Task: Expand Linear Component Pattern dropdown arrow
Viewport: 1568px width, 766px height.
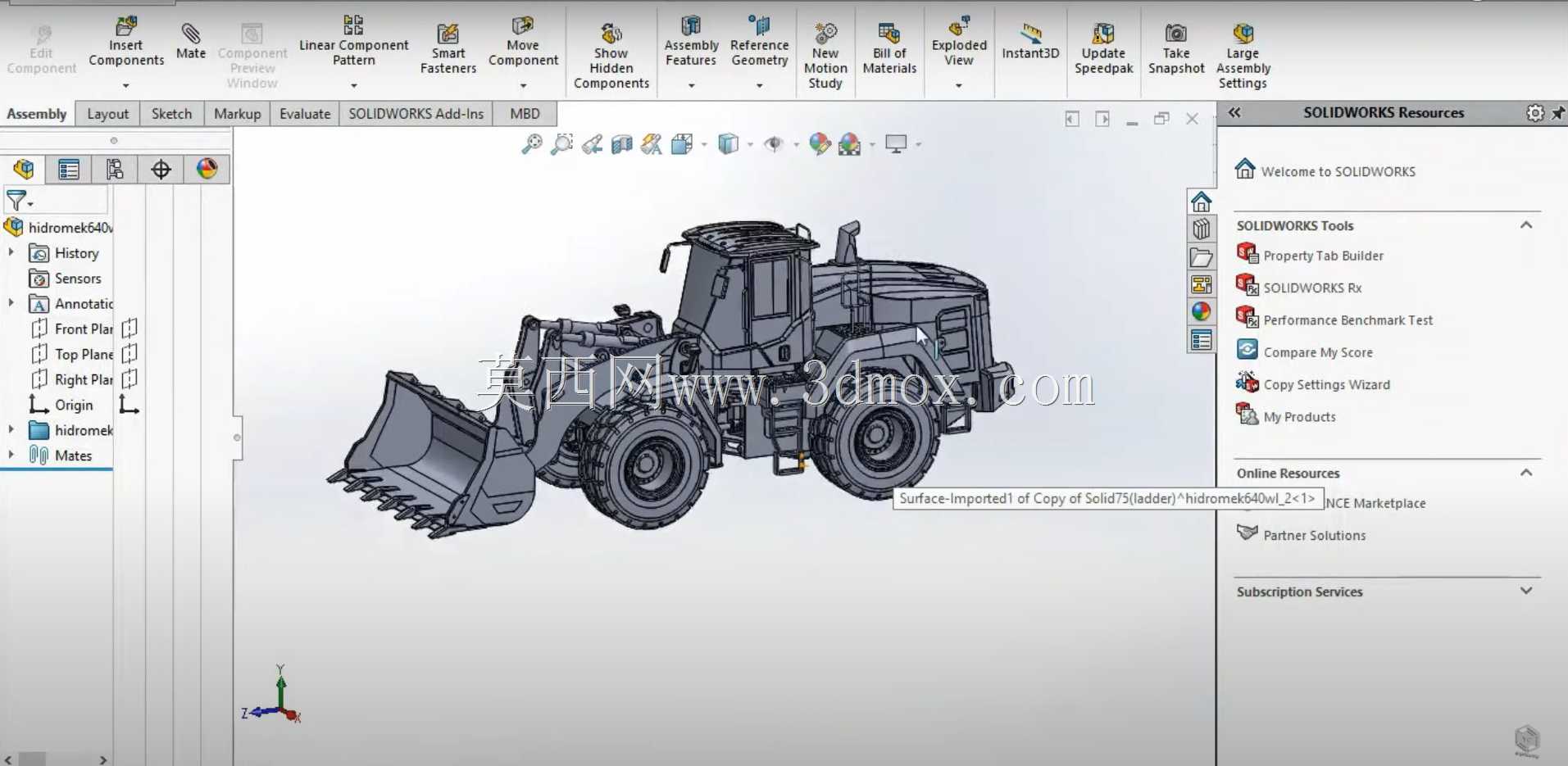Action: click(x=353, y=85)
